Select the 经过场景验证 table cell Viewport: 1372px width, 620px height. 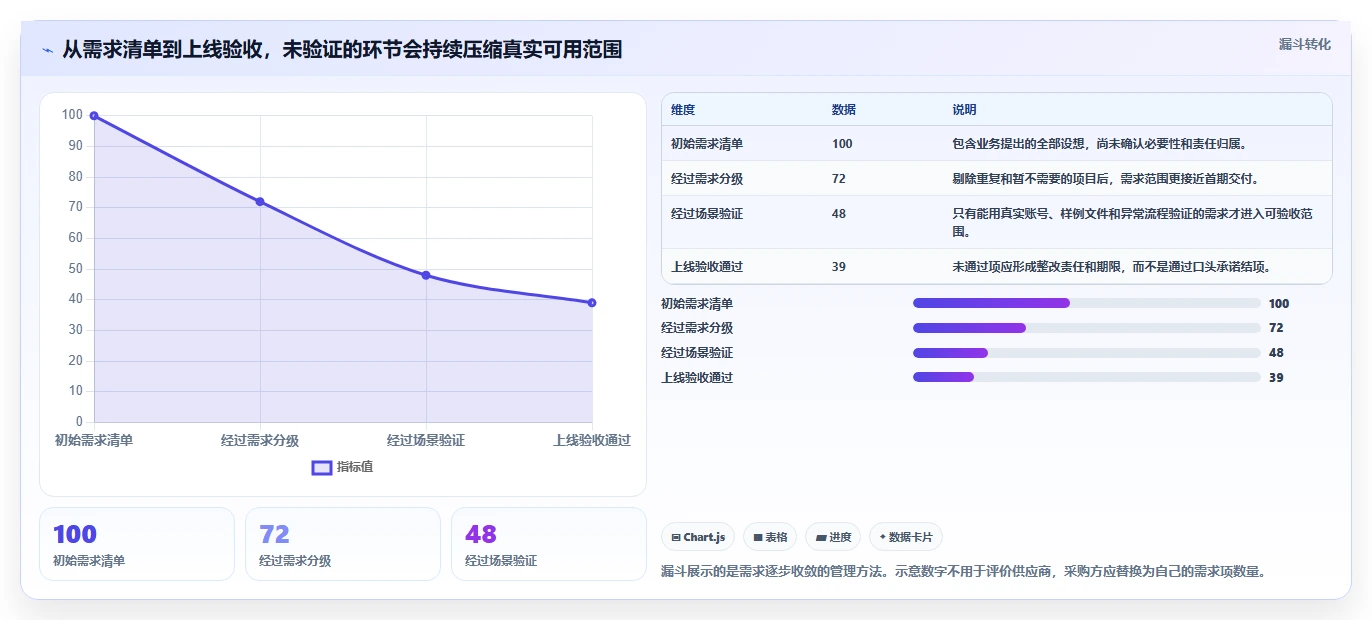tap(707, 214)
